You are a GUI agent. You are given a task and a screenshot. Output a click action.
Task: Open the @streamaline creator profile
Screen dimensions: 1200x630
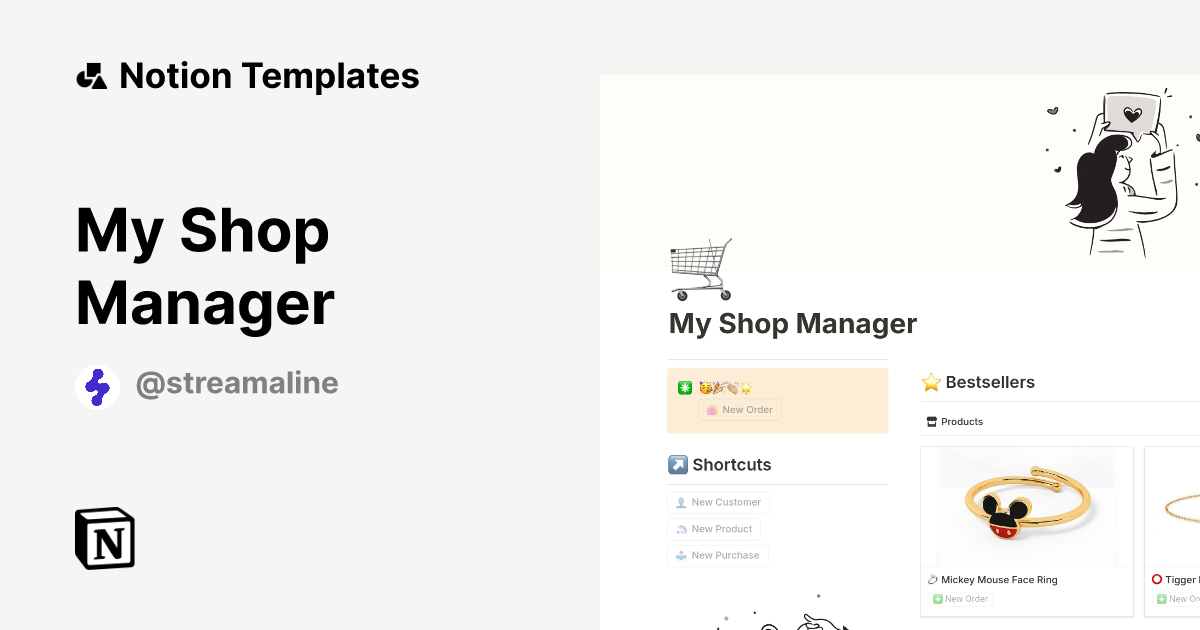point(237,383)
